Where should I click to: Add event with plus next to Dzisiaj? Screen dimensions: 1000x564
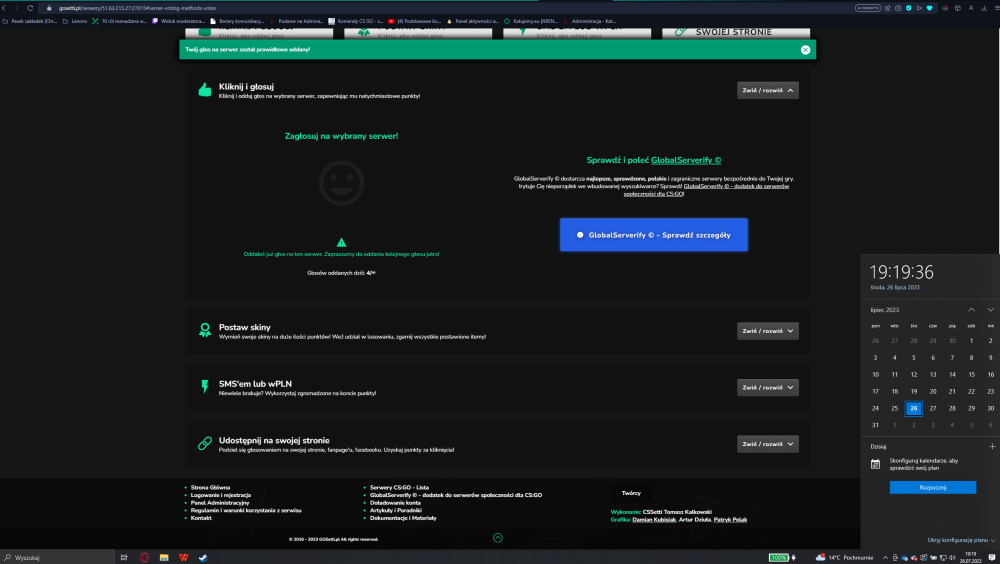tap(992, 447)
